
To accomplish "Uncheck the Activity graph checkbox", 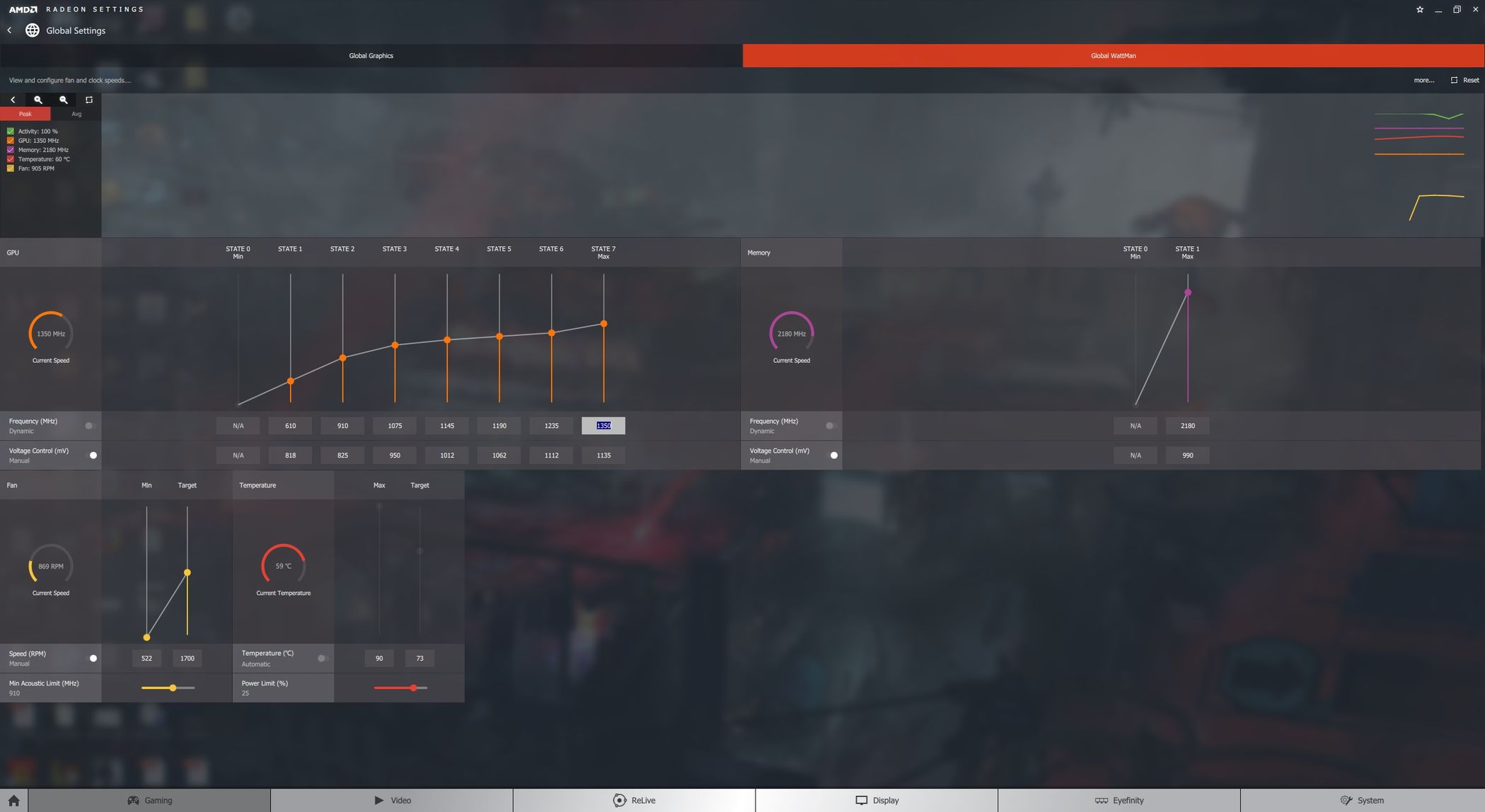I will [11, 132].
